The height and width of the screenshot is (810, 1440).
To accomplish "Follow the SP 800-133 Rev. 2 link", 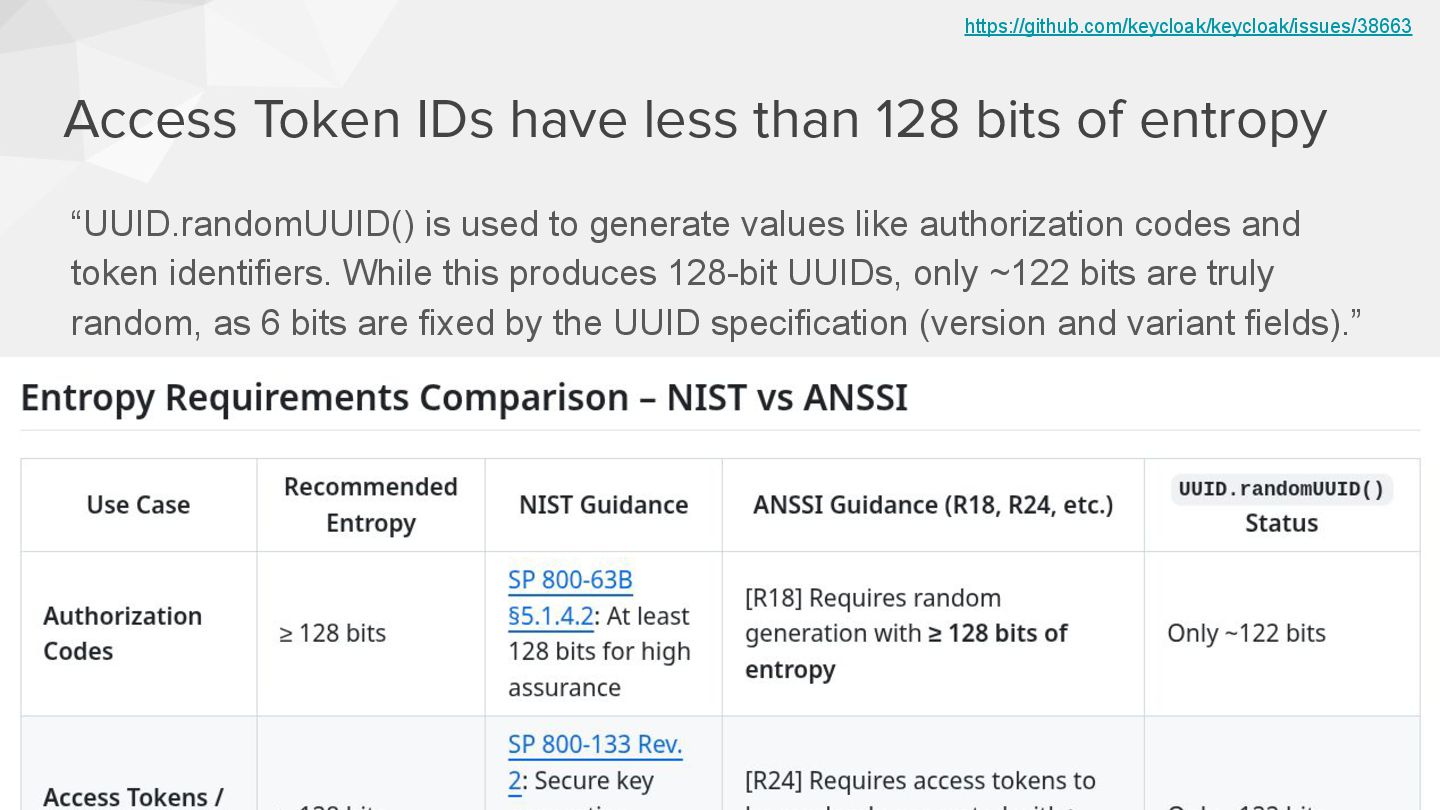I will point(594,745).
